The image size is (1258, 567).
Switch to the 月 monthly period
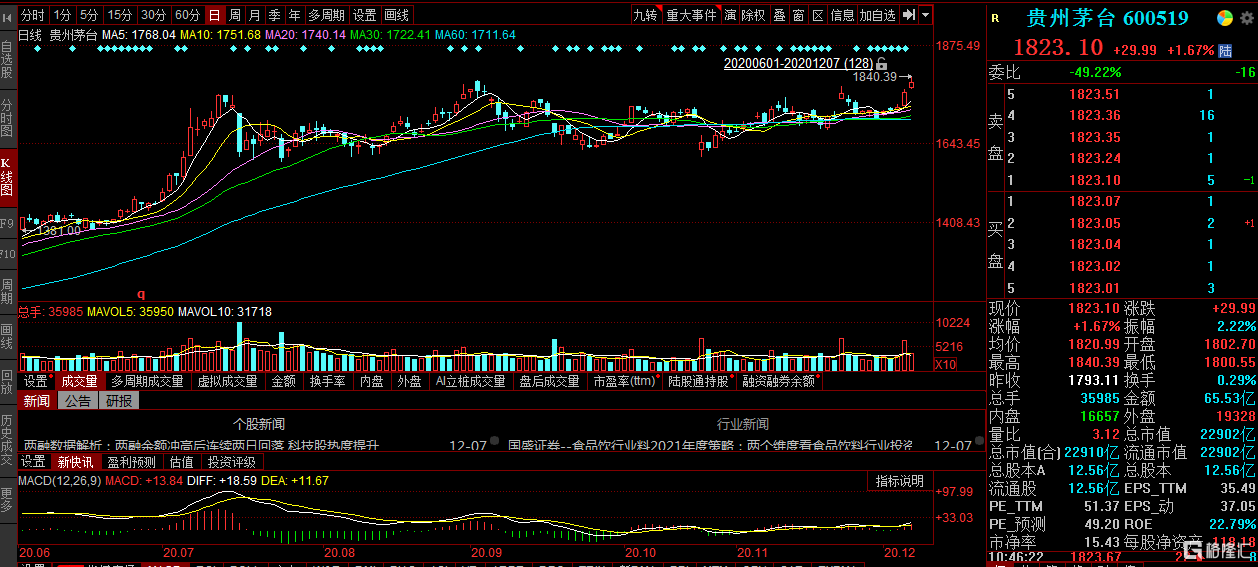pyautogui.click(x=254, y=15)
